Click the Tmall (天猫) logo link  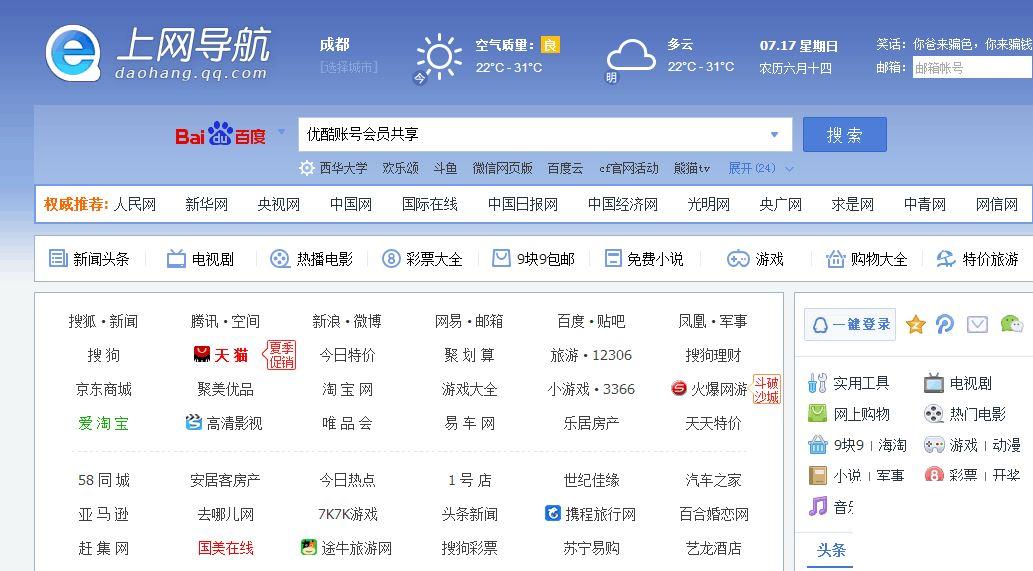(221, 355)
